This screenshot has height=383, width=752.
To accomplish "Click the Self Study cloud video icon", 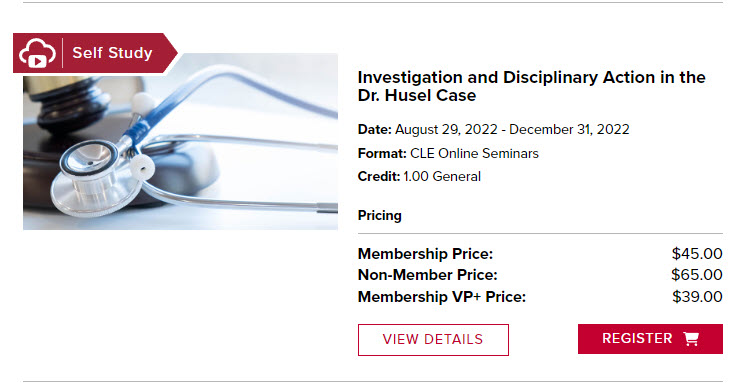I will tap(37, 53).
